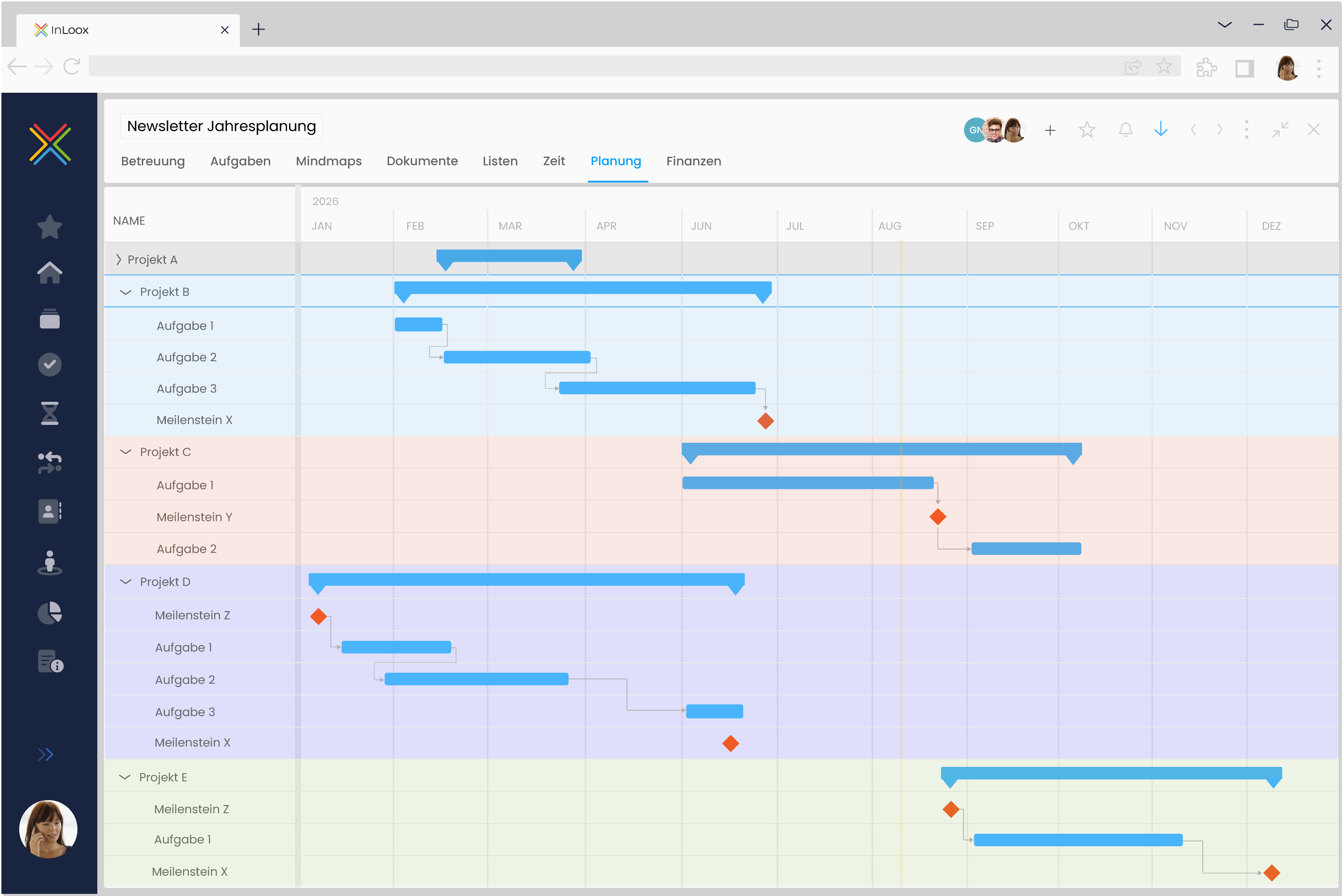The height and width of the screenshot is (896, 1344).
Task: Select the Meilenstein Y diamond marker
Action: click(x=938, y=517)
